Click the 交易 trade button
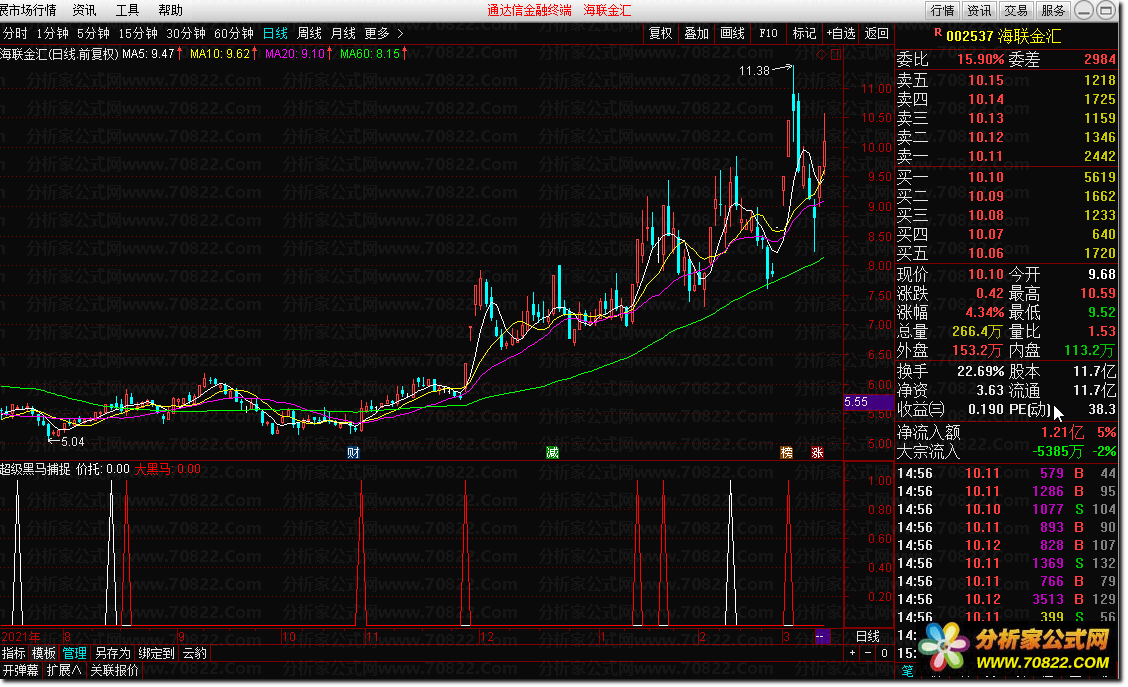The width and height of the screenshot is (1128, 687). 1016,10
